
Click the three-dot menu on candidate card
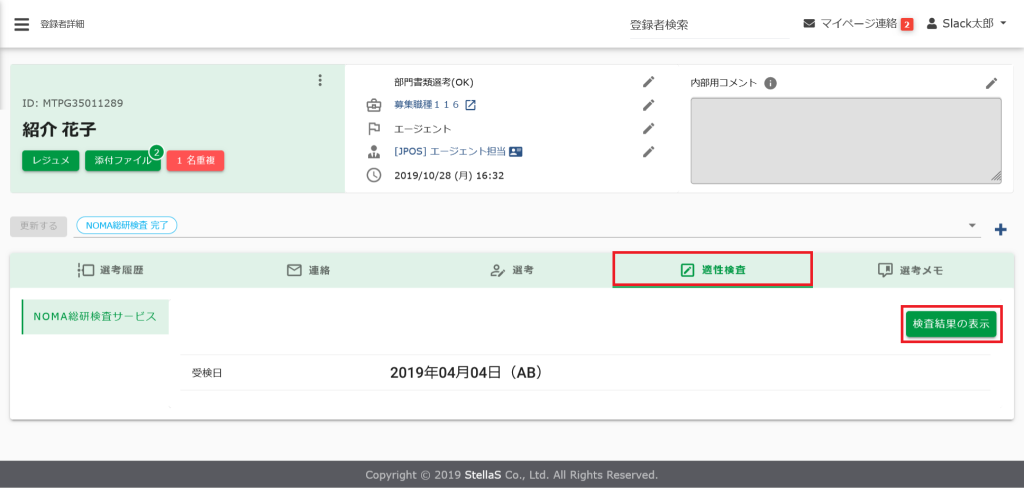320,81
